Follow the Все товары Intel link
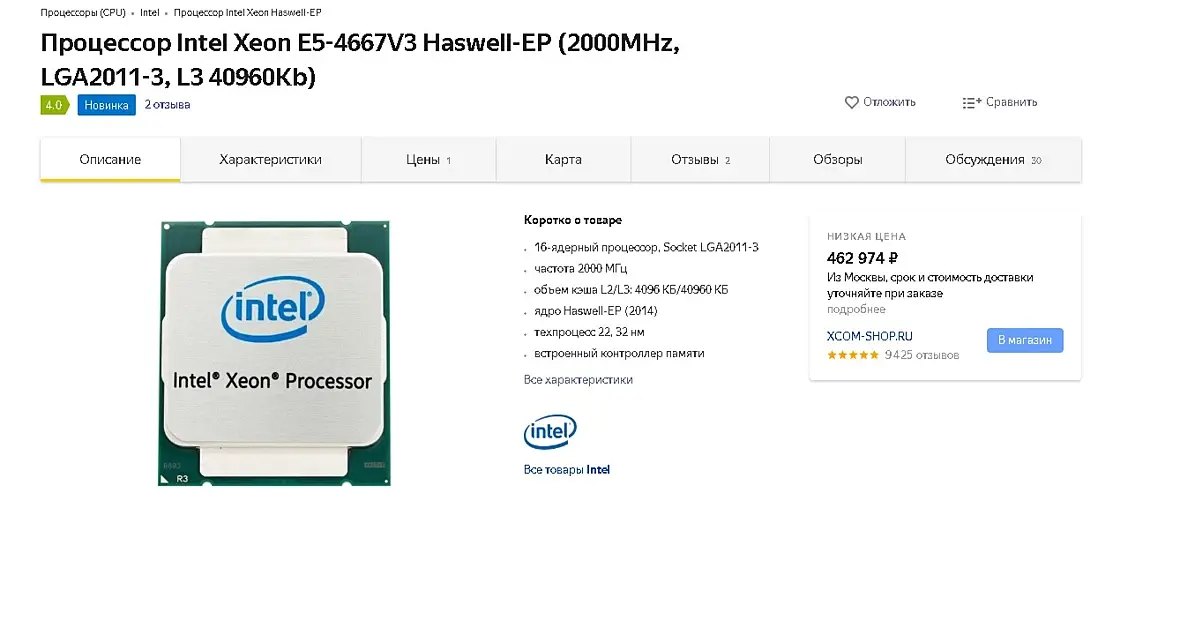 point(566,469)
